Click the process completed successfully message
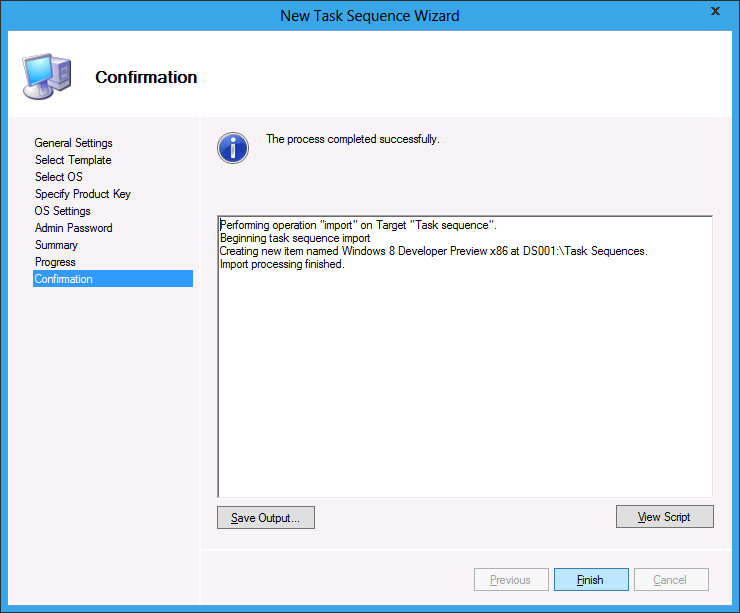 (x=352, y=139)
